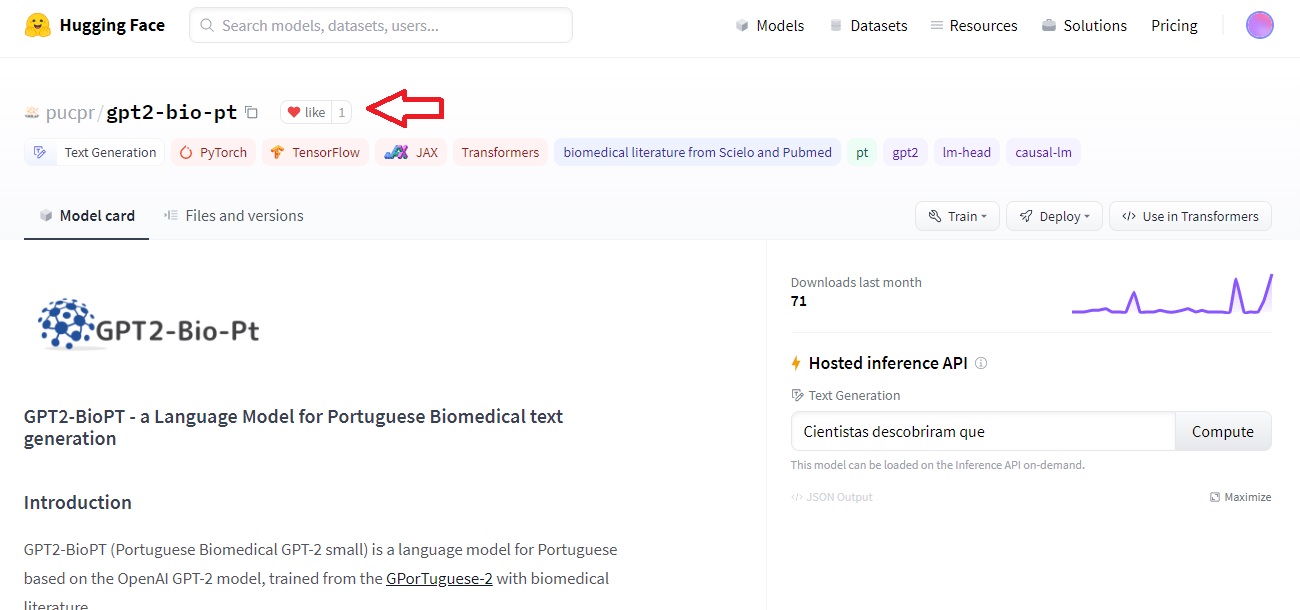This screenshot has height=610, width=1300.
Task: Click the pucpr organization link
Action: click(70, 112)
